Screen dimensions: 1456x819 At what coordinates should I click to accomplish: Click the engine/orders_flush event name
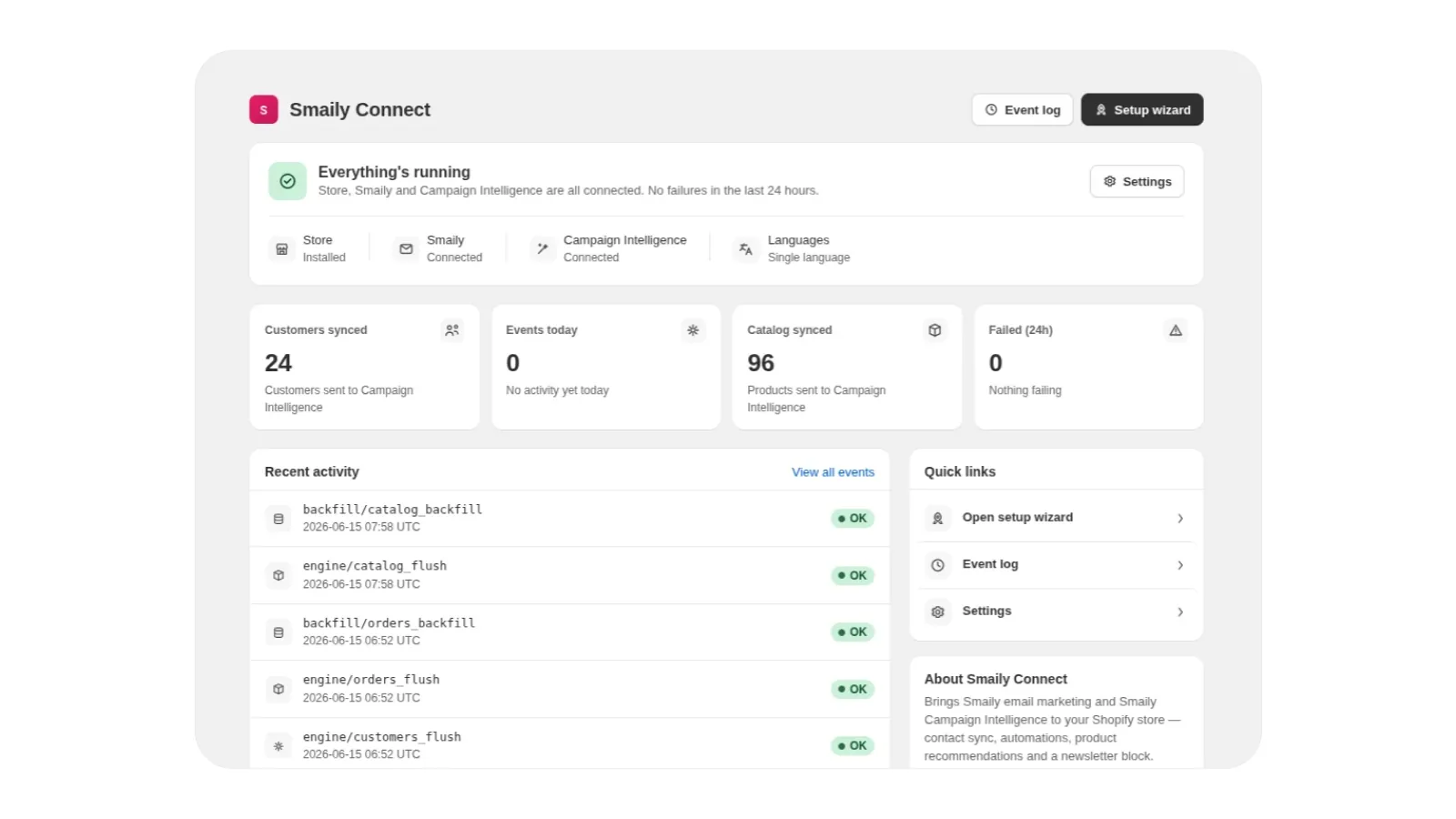coord(371,680)
